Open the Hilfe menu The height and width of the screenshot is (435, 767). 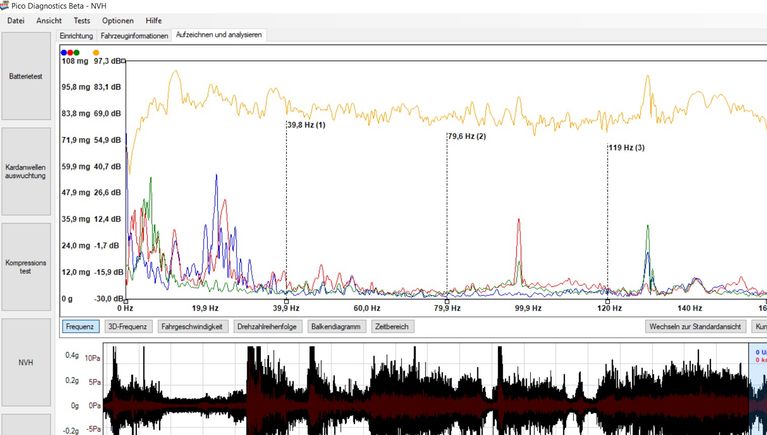point(154,21)
